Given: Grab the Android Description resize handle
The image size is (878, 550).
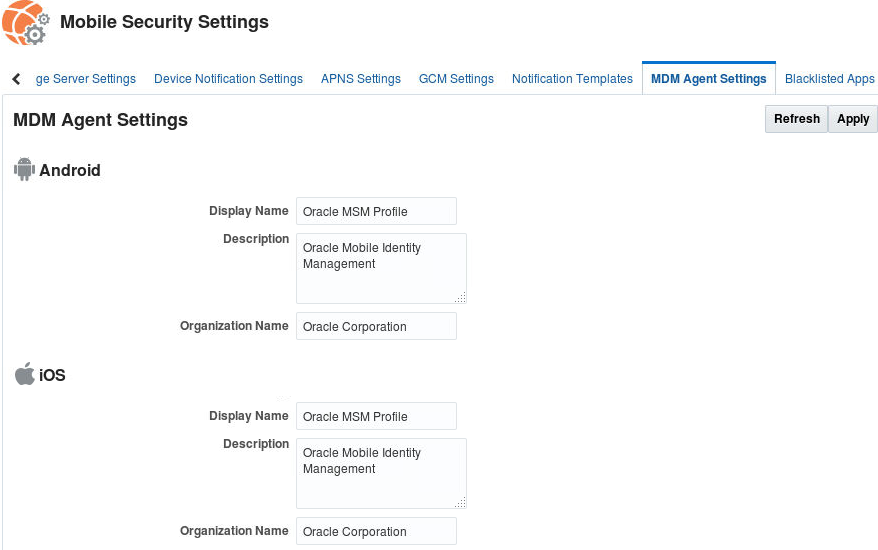Looking at the screenshot, I should click(x=460, y=297).
